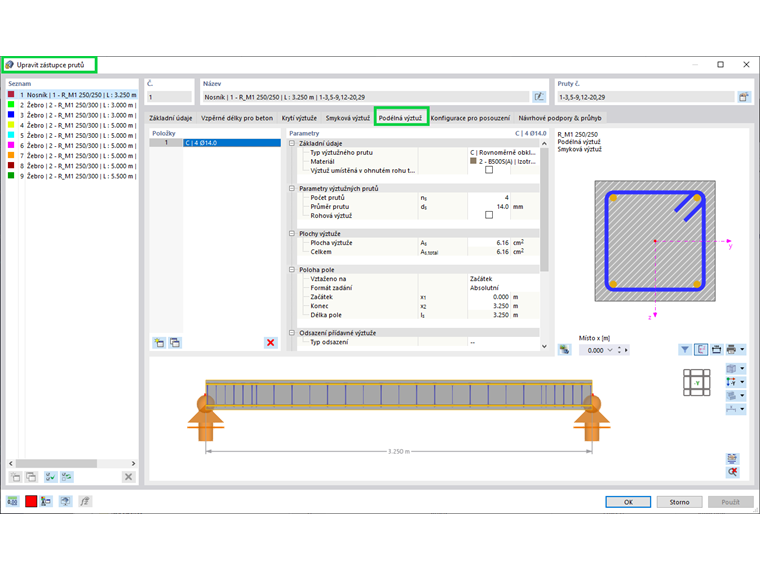Copy the selected Položky reinforcement item

(175, 343)
